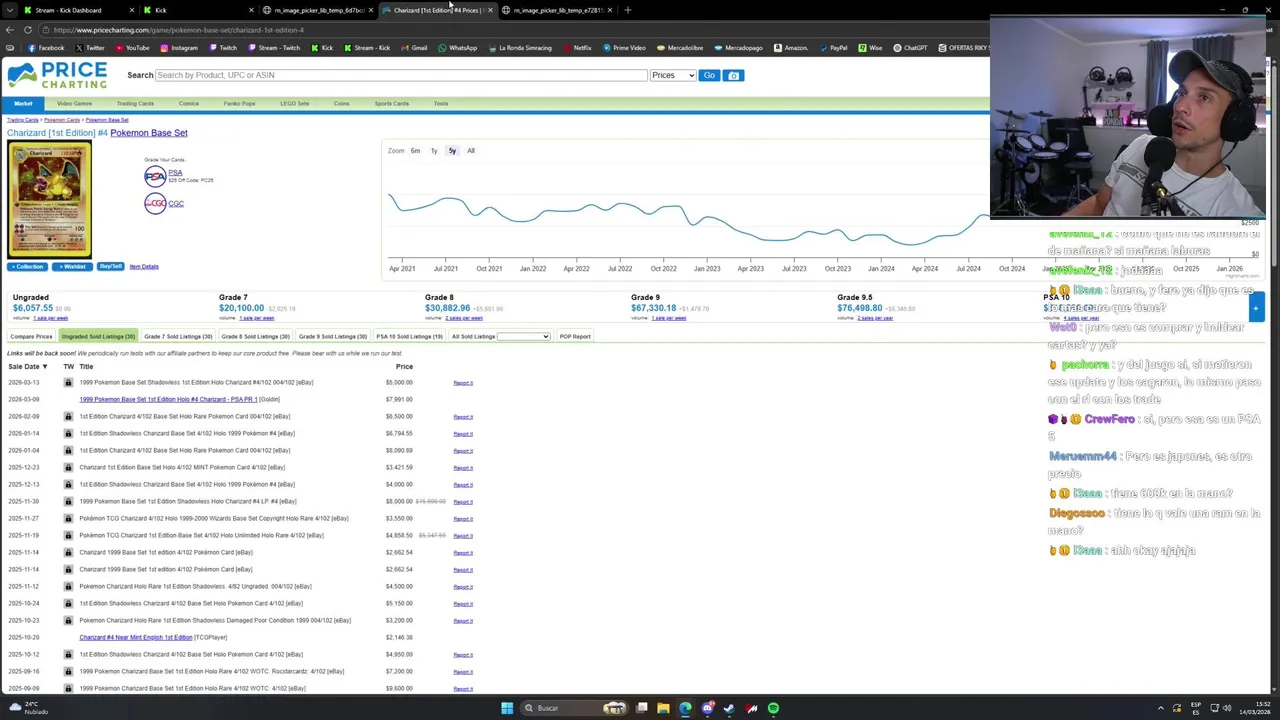Set chart zoom to 1y
The width and height of the screenshot is (1280, 720).
(434, 151)
